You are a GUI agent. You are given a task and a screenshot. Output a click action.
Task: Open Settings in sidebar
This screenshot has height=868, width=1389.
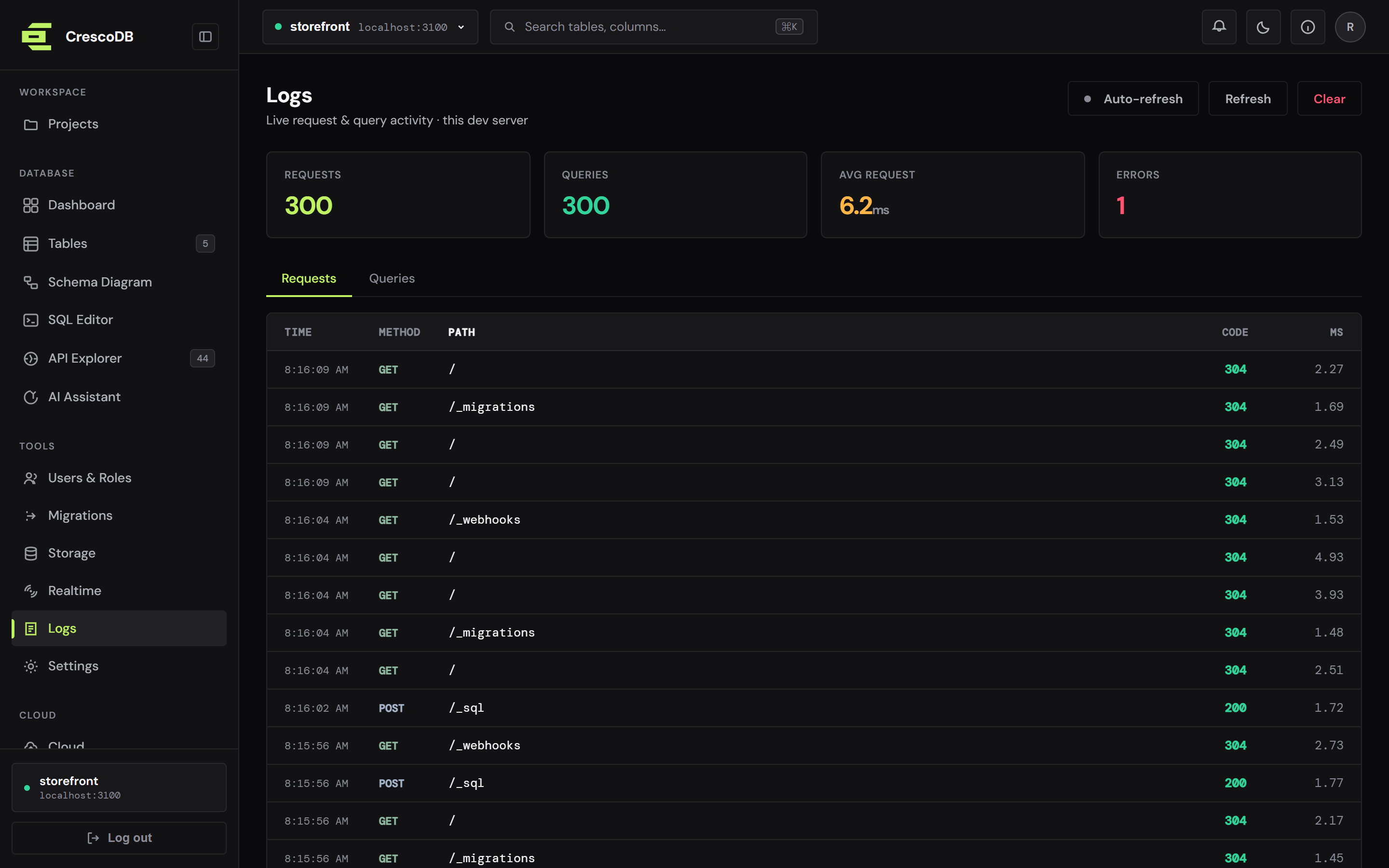[119, 666]
